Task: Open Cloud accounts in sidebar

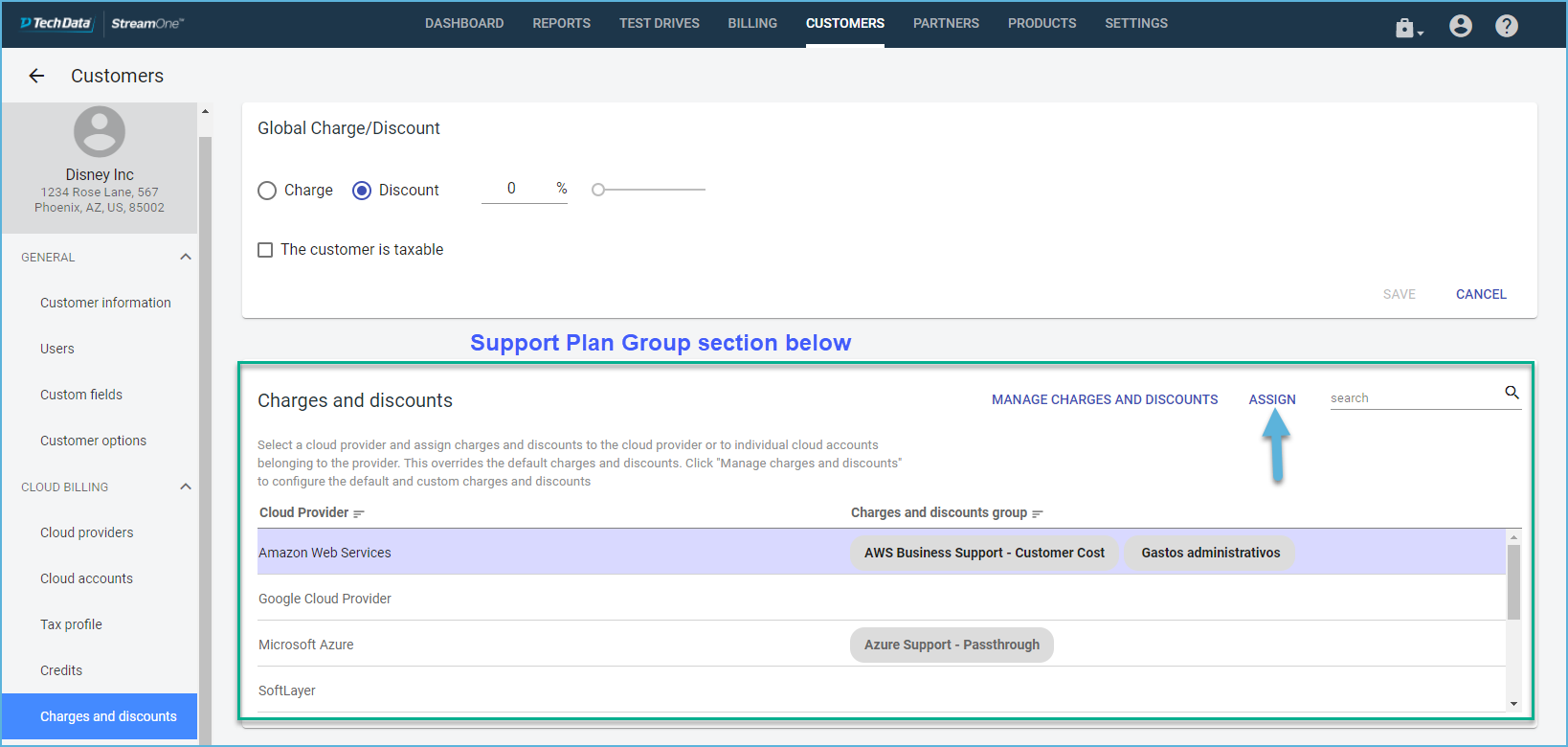Action: click(86, 578)
